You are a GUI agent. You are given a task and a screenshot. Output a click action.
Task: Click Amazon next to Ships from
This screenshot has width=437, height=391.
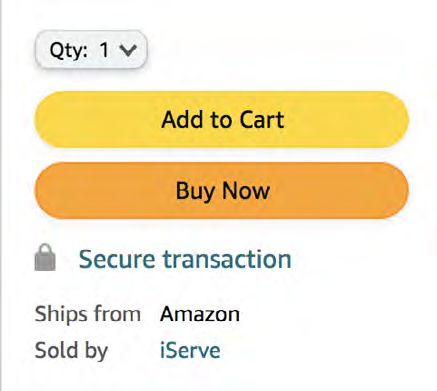(200, 314)
